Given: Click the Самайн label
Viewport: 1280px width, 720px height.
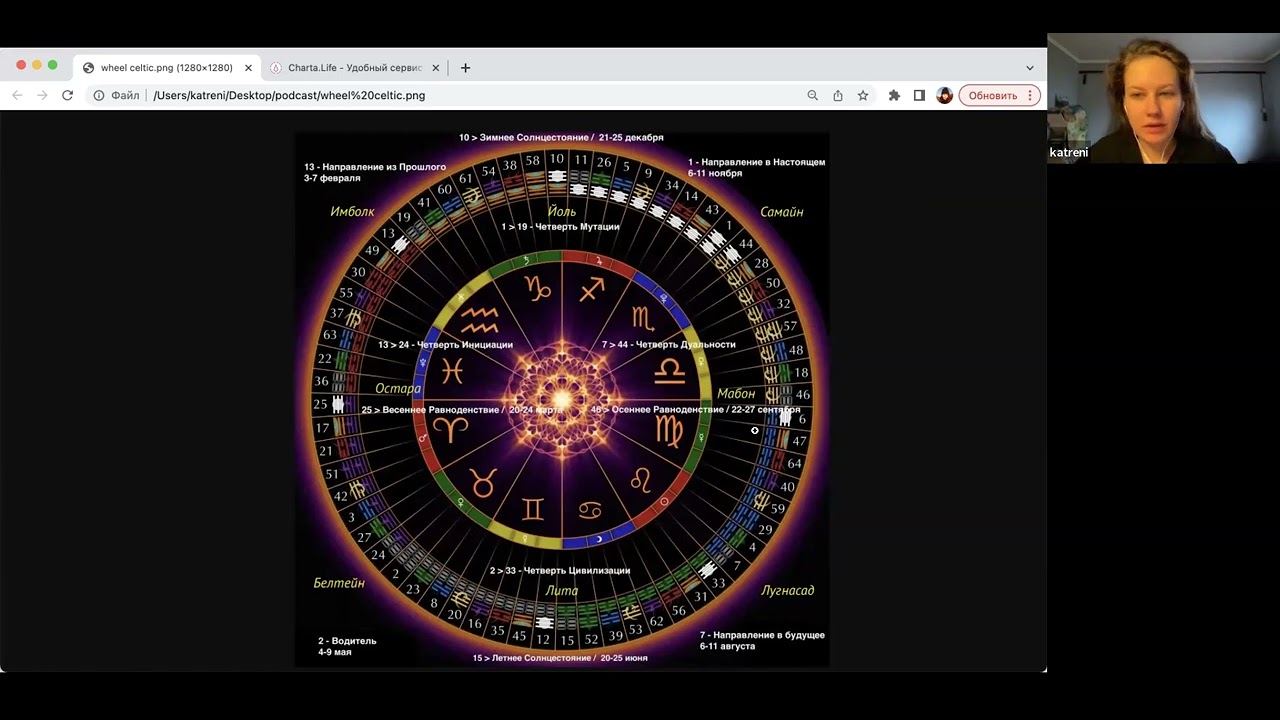Looking at the screenshot, I should click(x=782, y=212).
